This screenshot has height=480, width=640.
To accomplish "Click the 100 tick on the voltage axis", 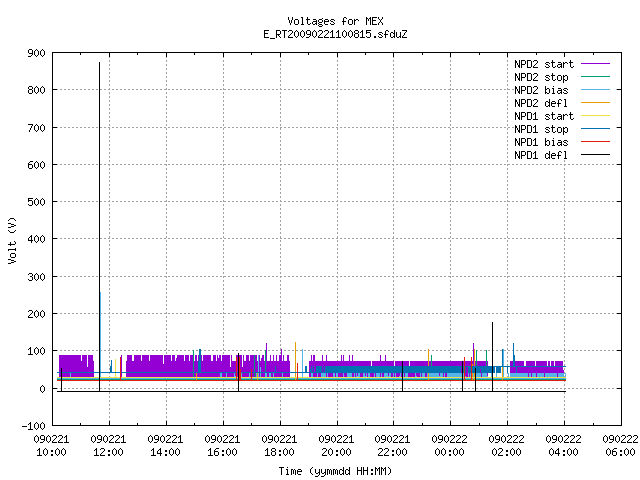I will [36, 351].
